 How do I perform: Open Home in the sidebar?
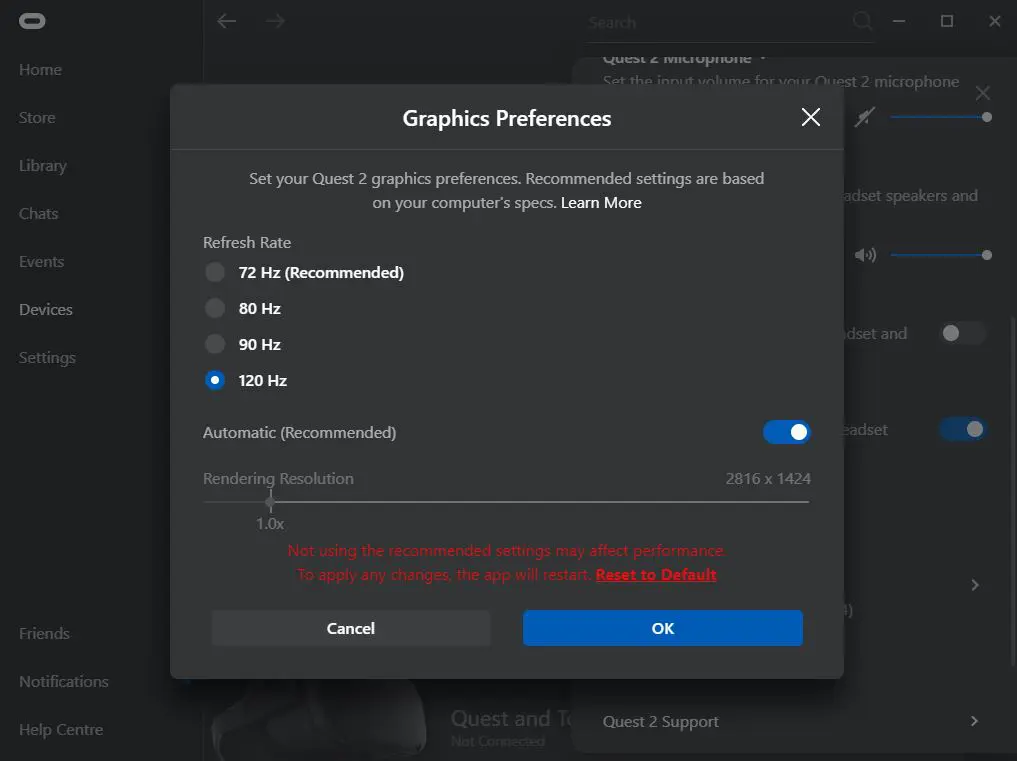[x=40, y=69]
